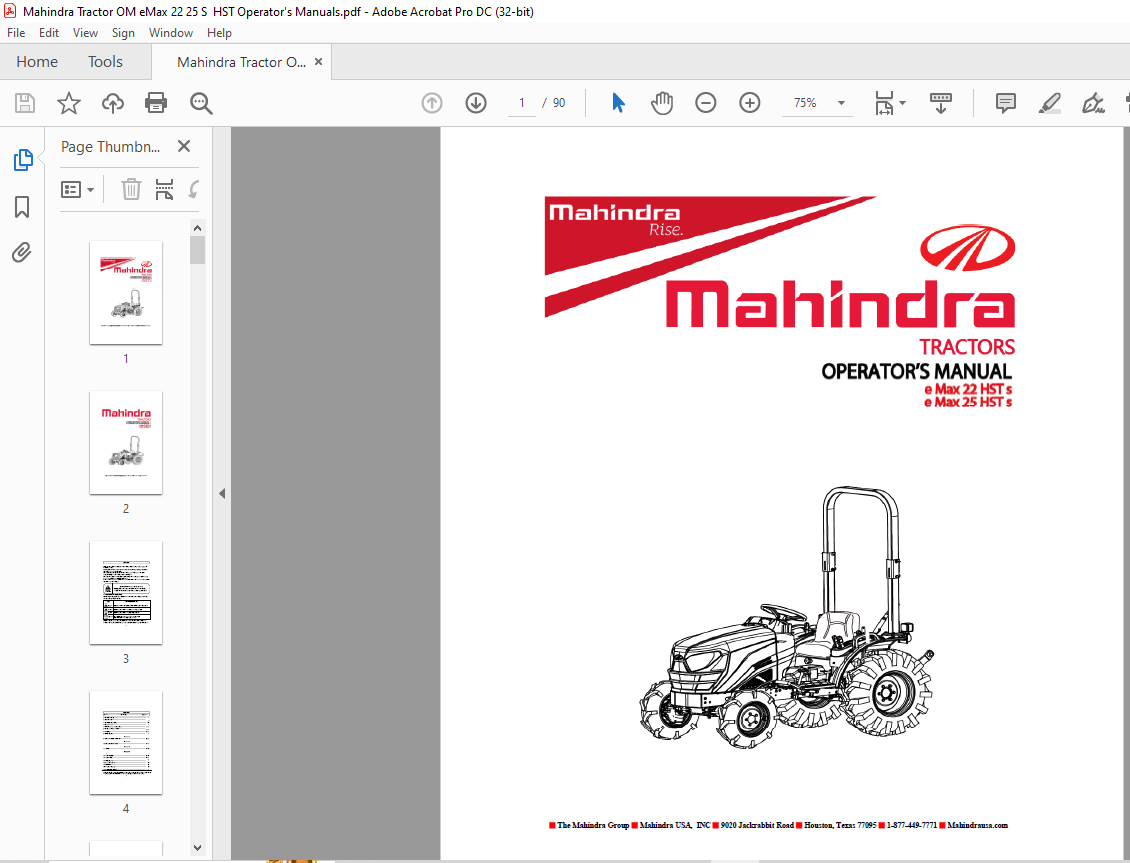Image resolution: width=1130 pixels, height=863 pixels.
Task: Delete selected page trash icon
Action: point(131,189)
